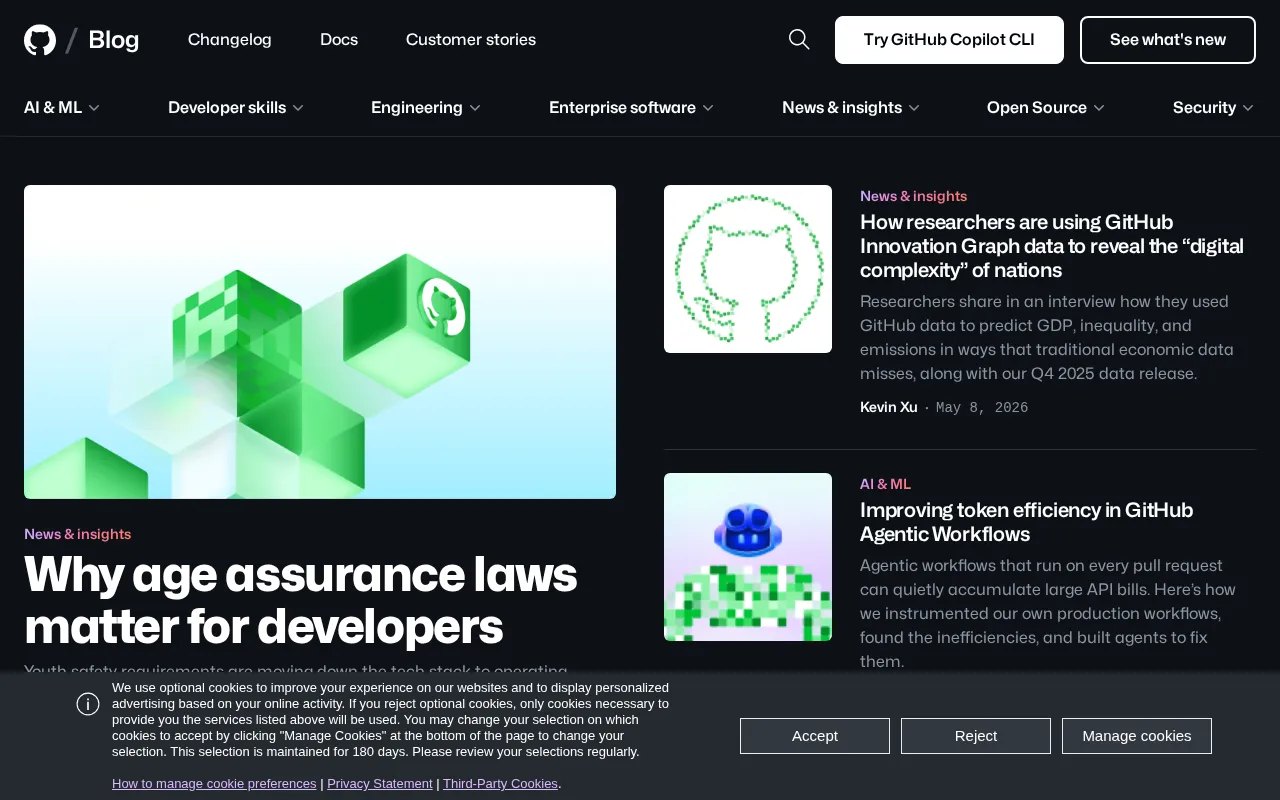Accept optional cookies
Image resolution: width=1280 pixels, height=800 pixels.
[815, 736]
